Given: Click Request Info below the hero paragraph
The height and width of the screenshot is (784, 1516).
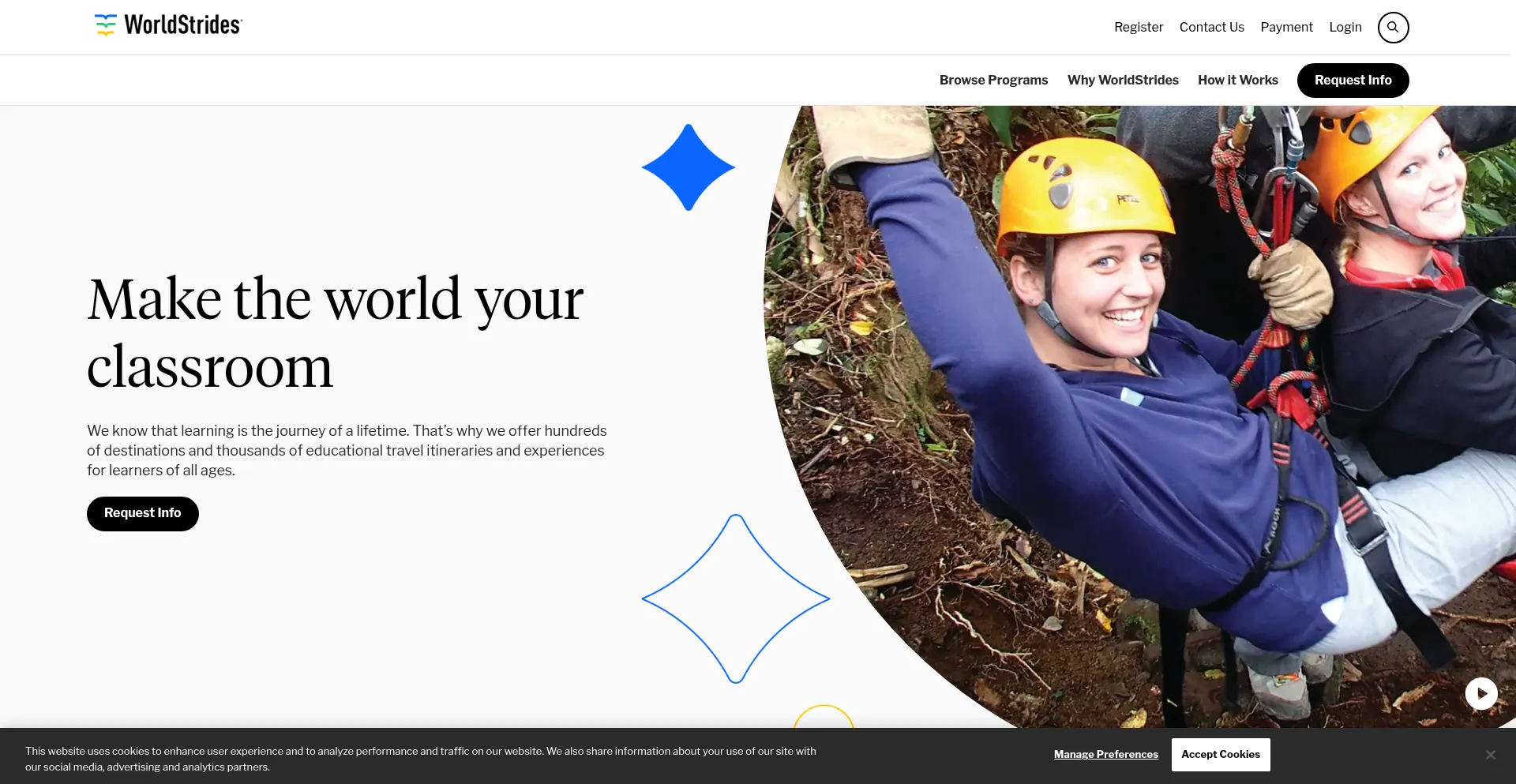Looking at the screenshot, I should tap(143, 513).
